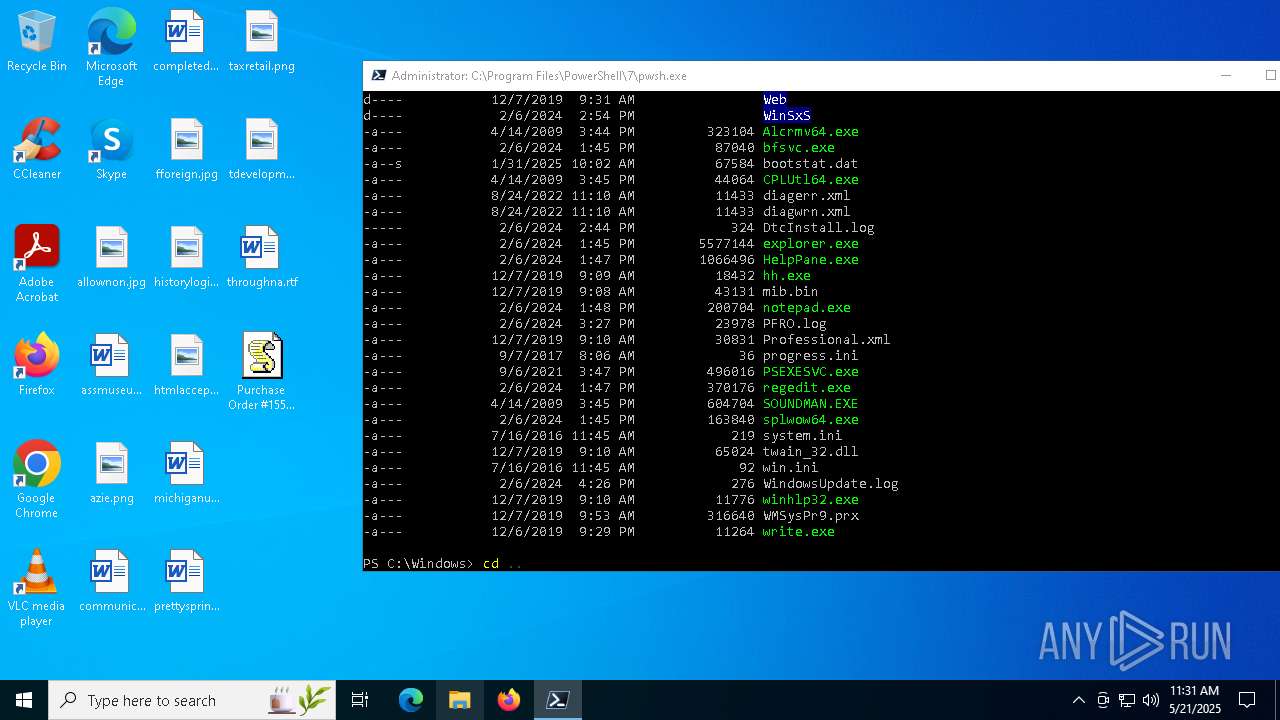Select htmlaccep... image file

(x=186, y=366)
